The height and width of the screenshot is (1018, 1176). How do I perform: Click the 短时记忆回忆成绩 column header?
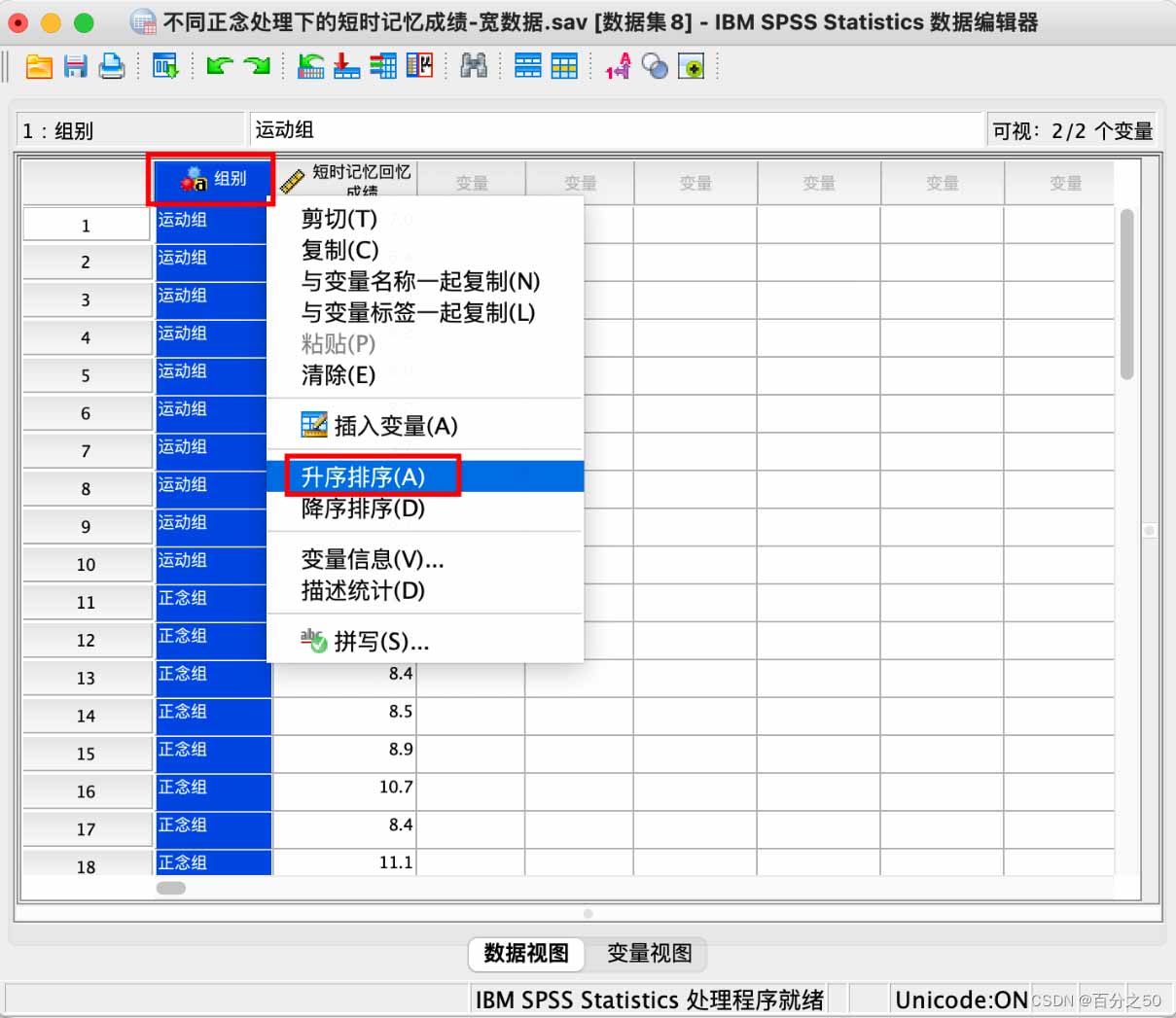(x=345, y=182)
